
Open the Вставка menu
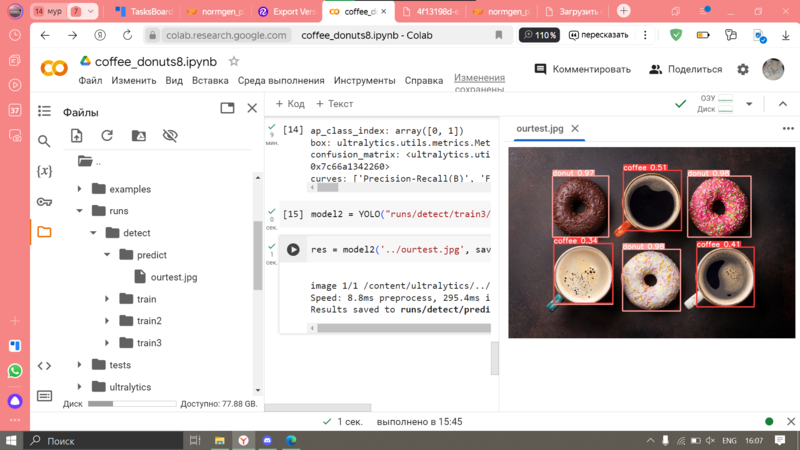tap(210, 81)
